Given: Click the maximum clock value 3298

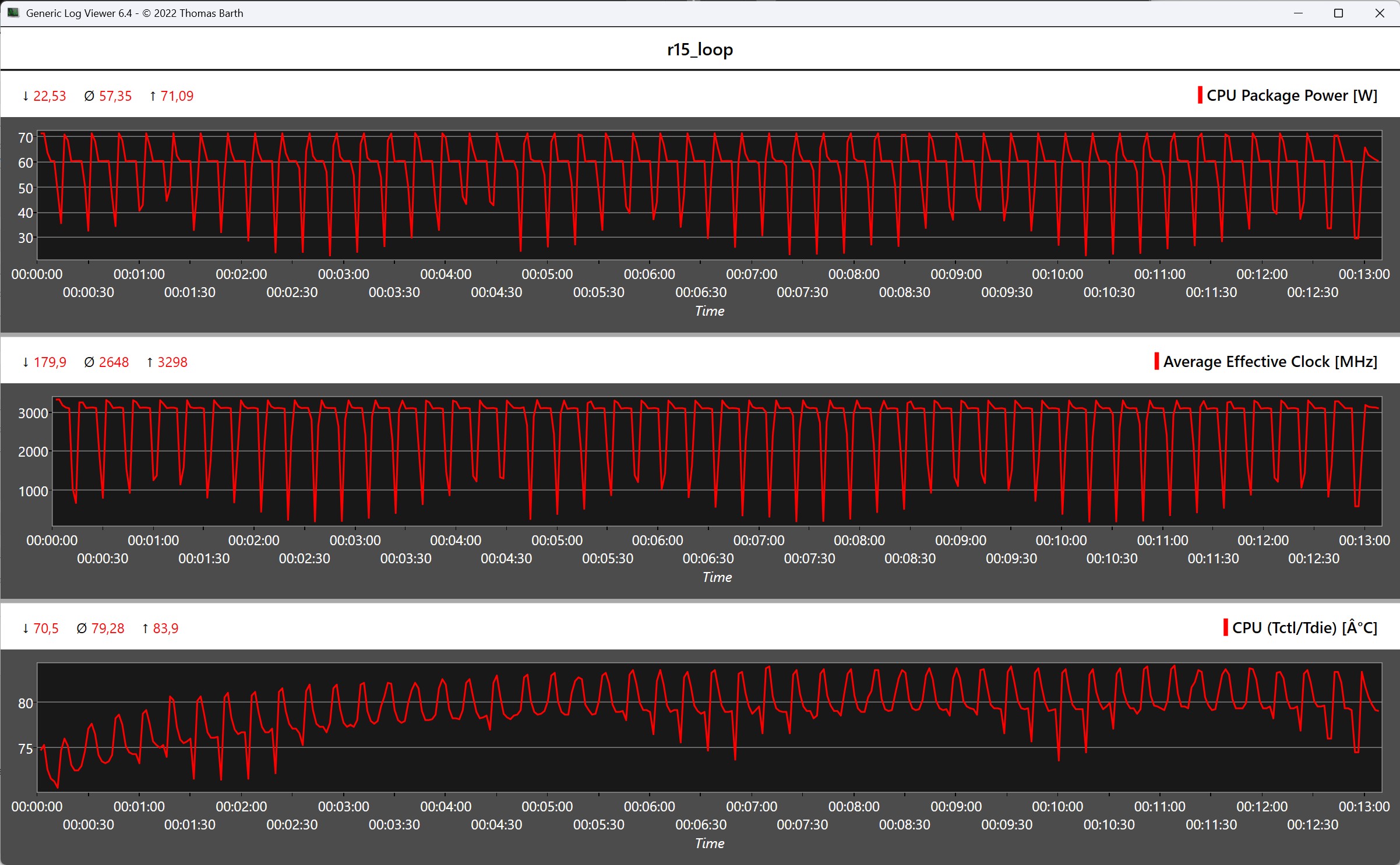Looking at the screenshot, I should 172,362.
